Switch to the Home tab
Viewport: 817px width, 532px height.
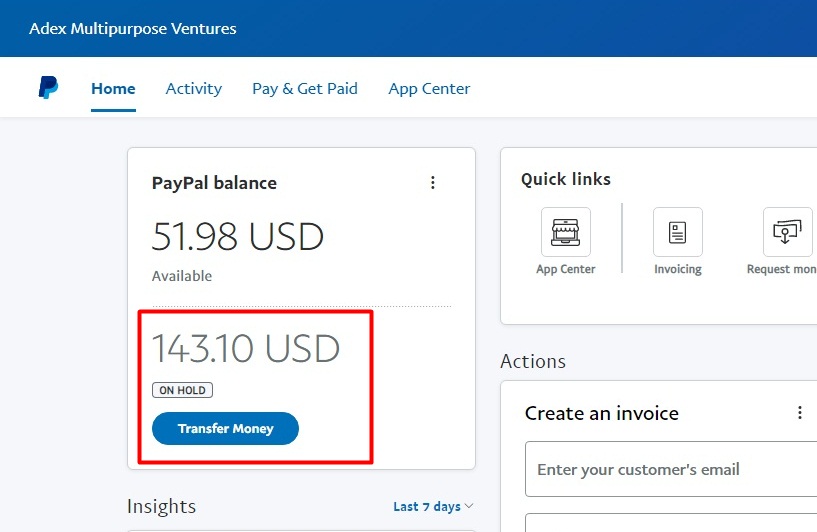click(113, 88)
